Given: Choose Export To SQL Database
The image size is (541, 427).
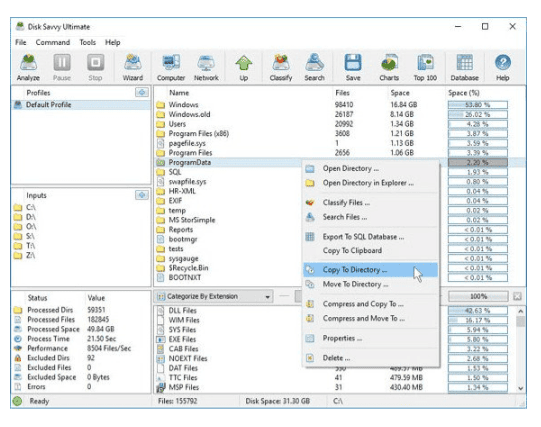Looking at the screenshot, I should click(x=371, y=237).
